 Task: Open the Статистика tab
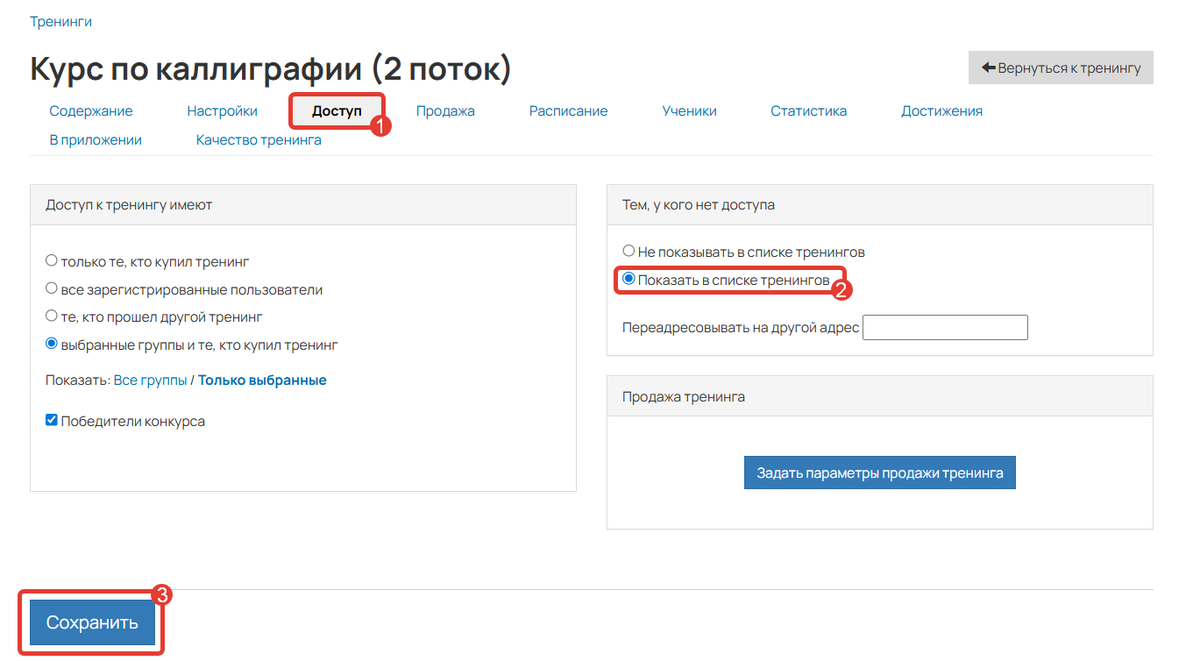point(808,110)
